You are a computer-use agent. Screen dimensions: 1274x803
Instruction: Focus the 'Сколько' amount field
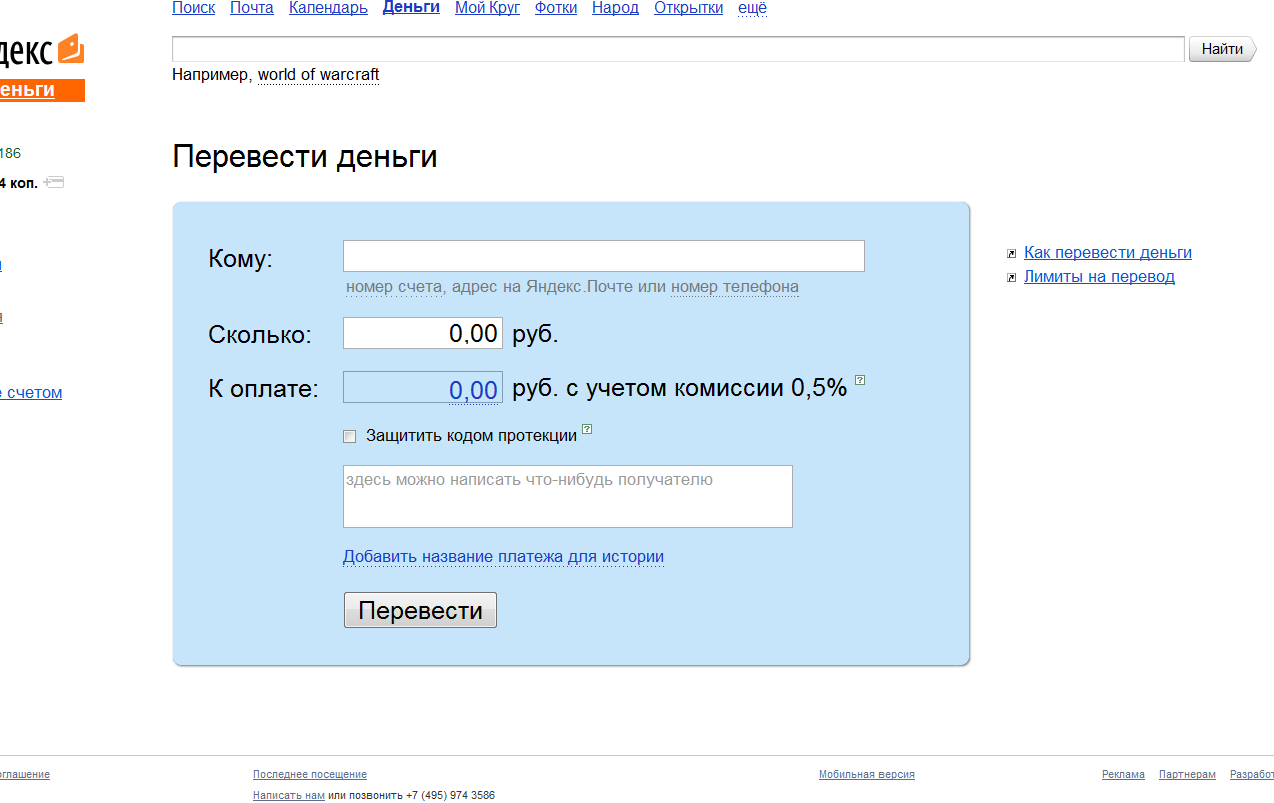pyautogui.click(x=423, y=333)
